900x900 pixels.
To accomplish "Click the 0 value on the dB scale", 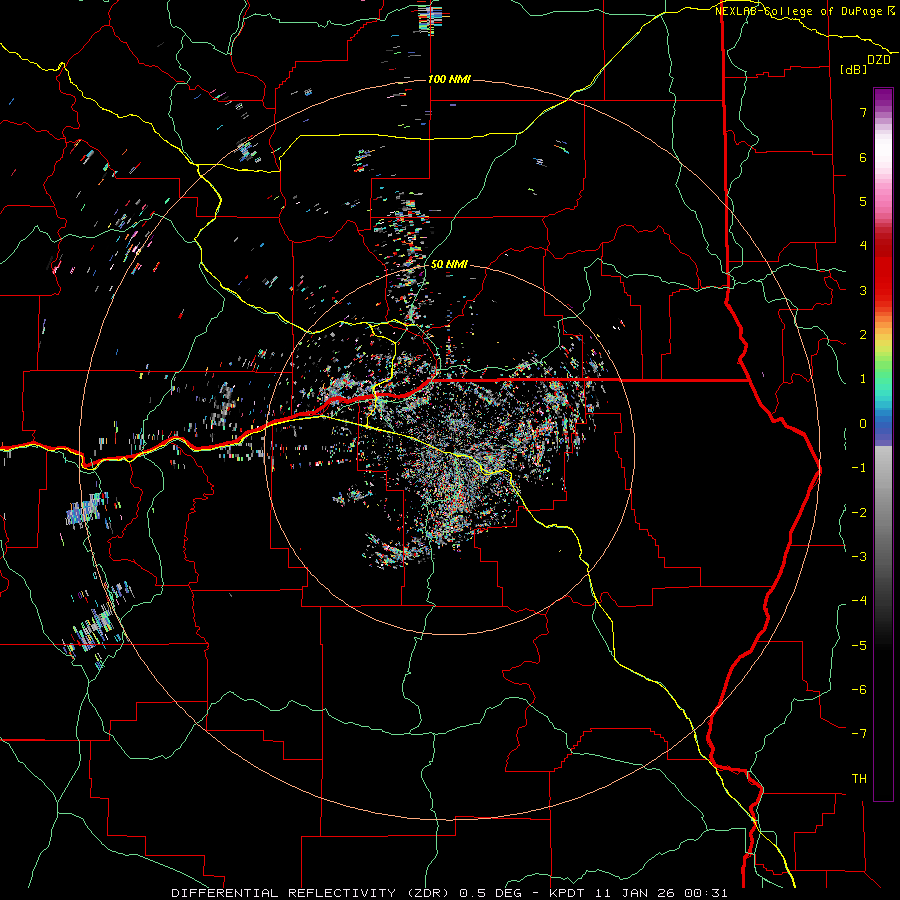I will [863, 424].
